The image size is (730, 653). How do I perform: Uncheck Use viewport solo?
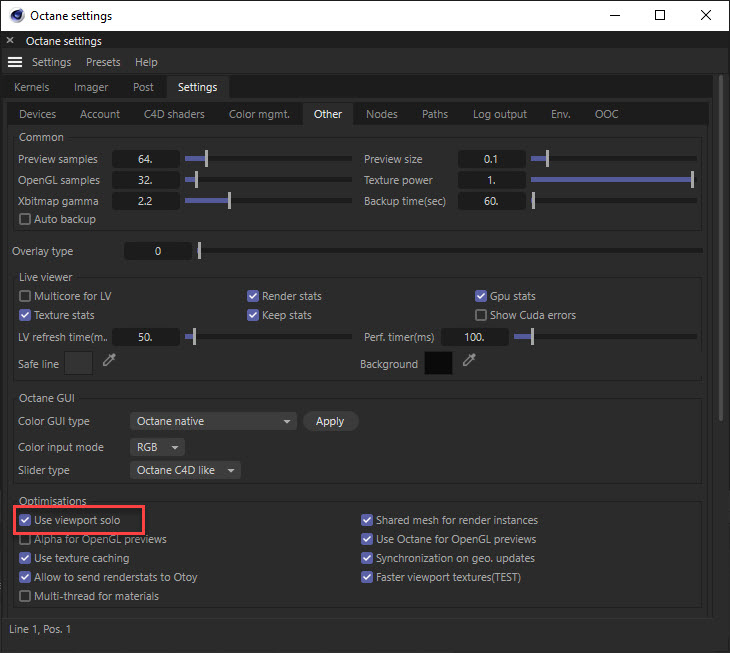[x=25, y=520]
